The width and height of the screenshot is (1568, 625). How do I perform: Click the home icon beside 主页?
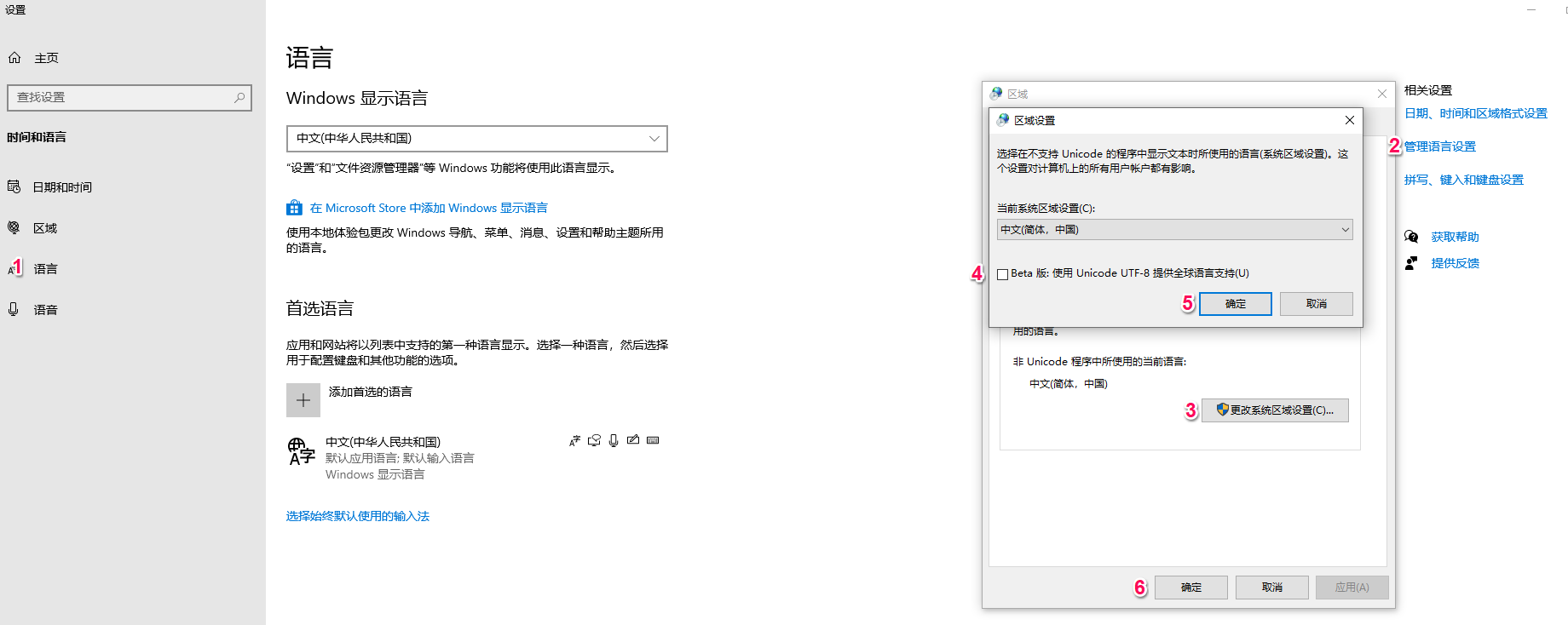(x=14, y=58)
